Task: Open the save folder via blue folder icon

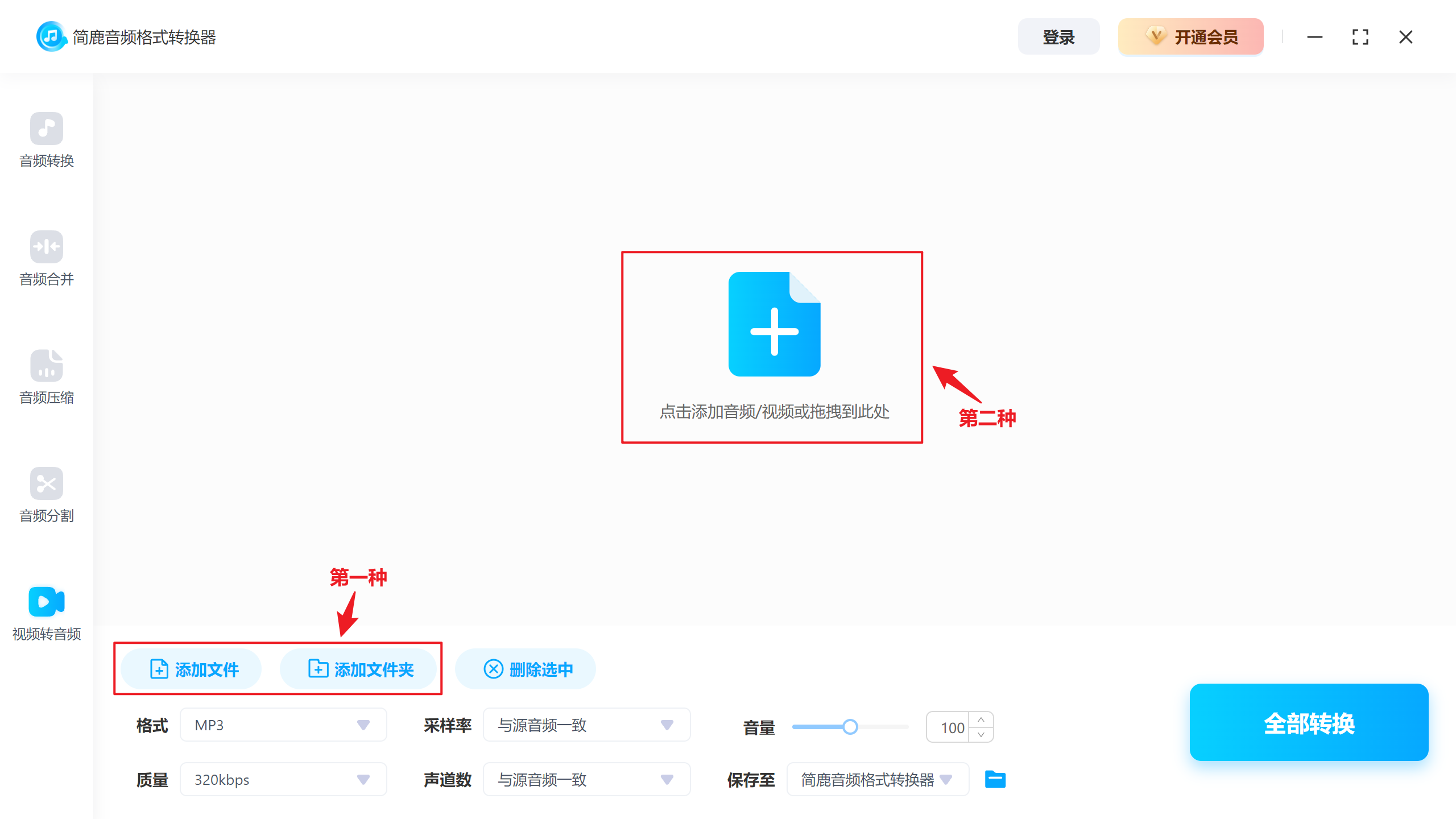Action: click(x=994, y=779)
